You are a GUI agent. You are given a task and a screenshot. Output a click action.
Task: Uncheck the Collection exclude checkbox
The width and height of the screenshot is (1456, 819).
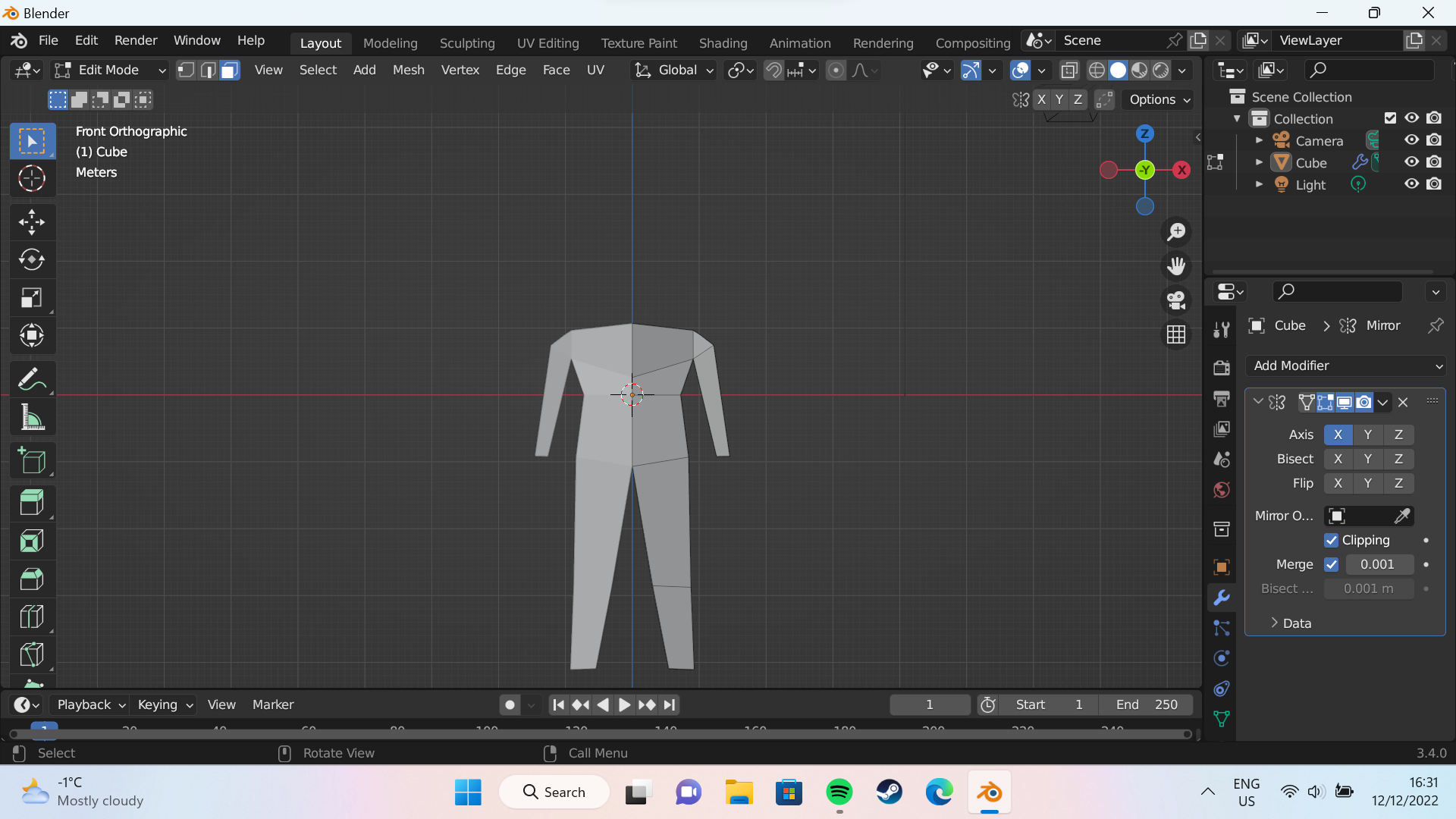point(1390,118)
